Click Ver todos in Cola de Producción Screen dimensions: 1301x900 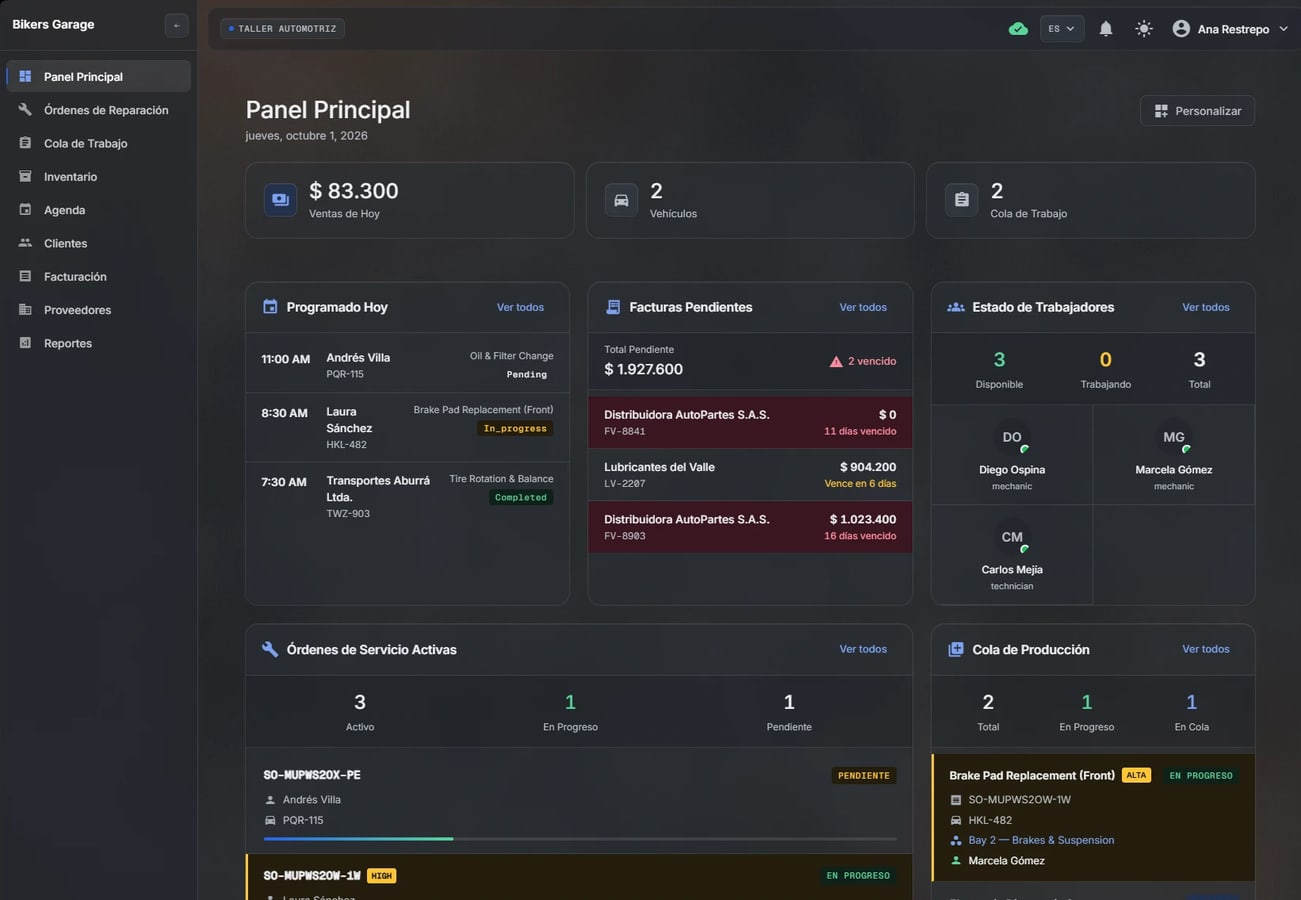[x=1206, y=649]
